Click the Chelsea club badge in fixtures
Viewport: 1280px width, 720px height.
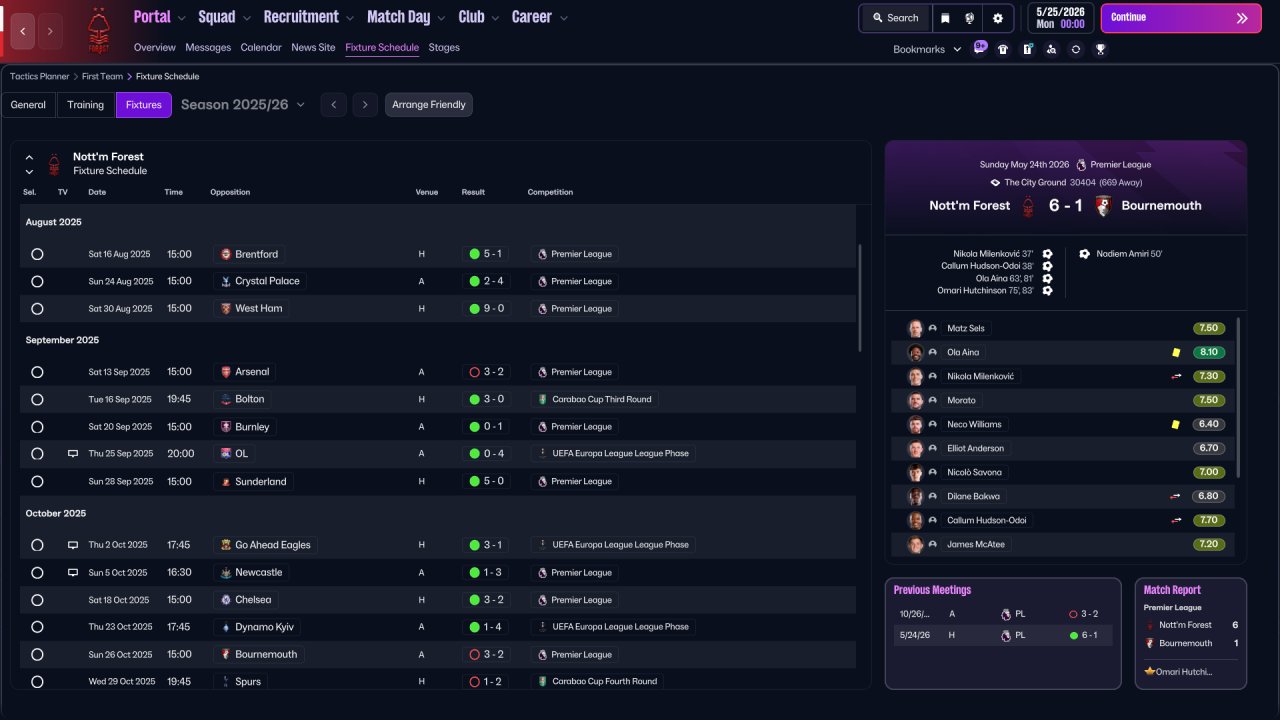tap(226, 600)
